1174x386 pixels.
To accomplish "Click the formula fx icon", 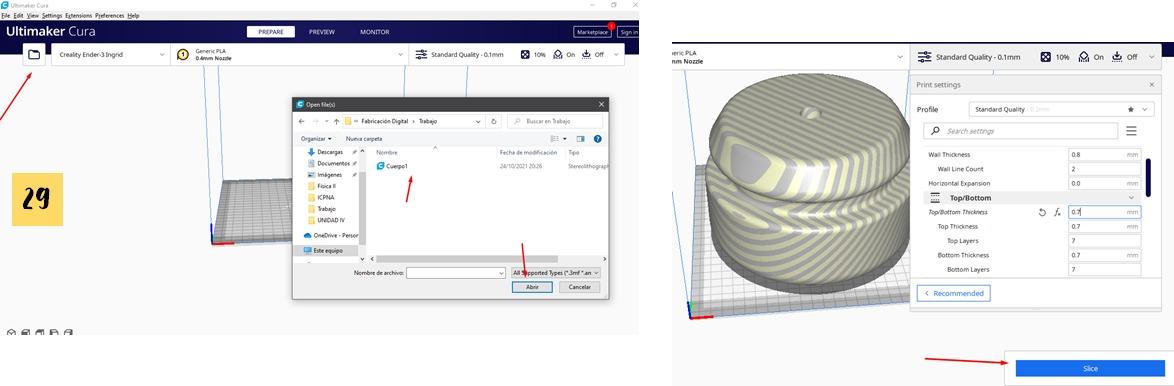I will tap(1057, 212).
